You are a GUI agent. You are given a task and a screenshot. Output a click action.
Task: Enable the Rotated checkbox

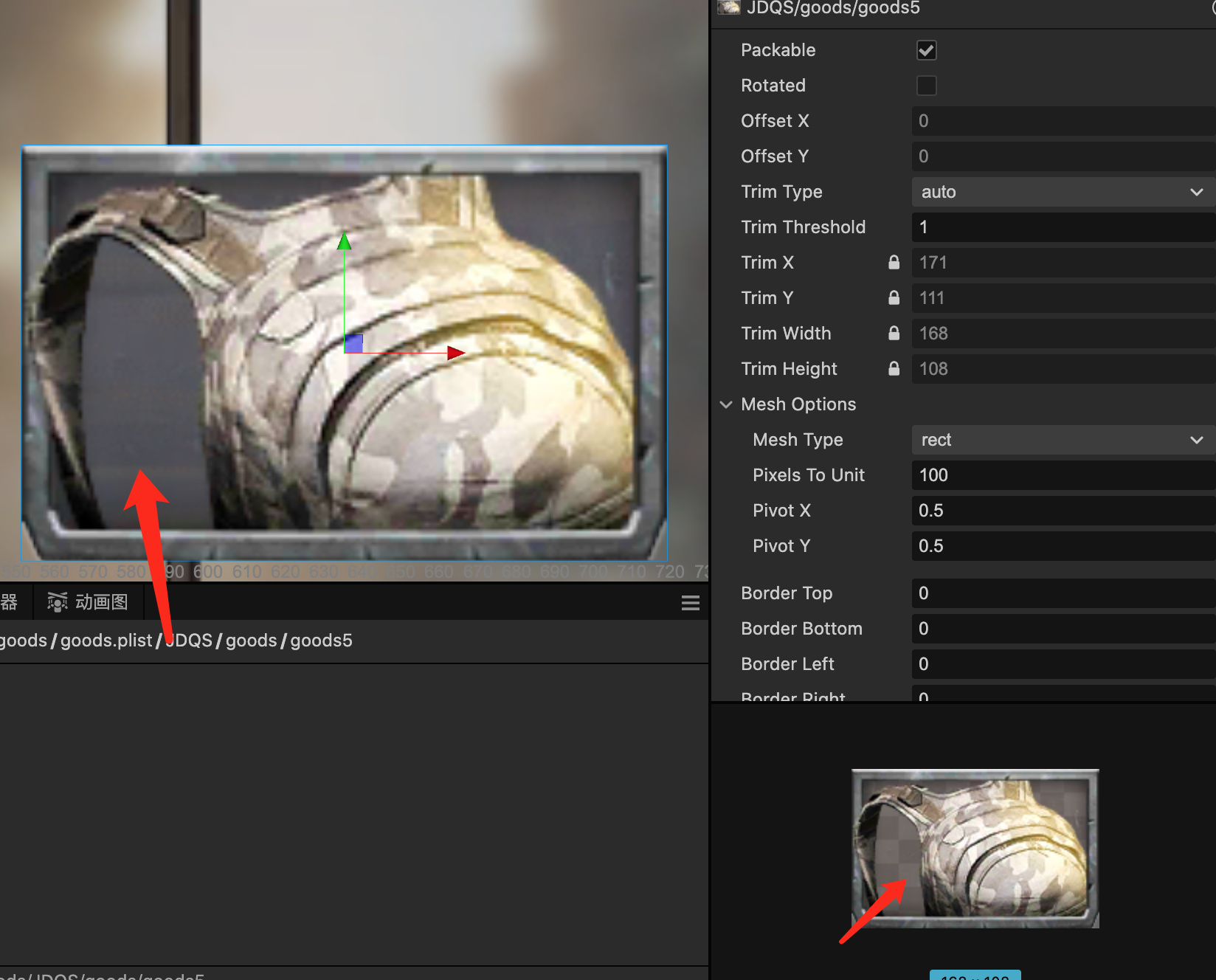coord(927,86)
